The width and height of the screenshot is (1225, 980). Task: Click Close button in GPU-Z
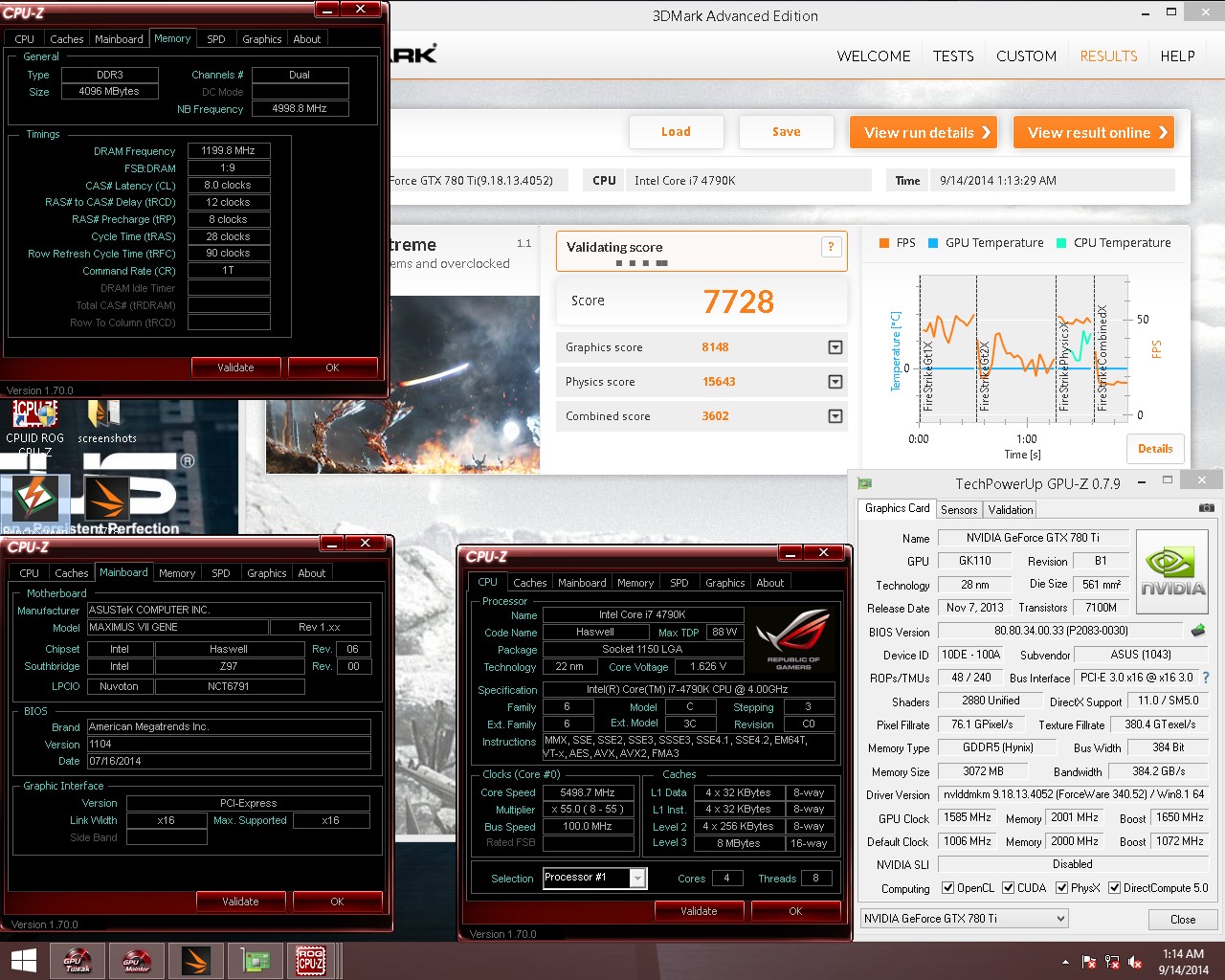(1183, 920)
